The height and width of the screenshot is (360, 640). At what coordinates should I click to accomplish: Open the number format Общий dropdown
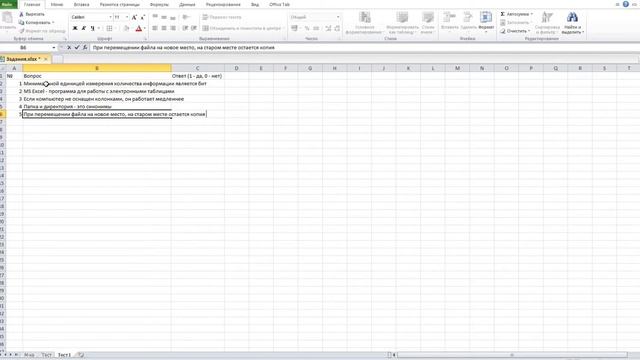point(338,17)
